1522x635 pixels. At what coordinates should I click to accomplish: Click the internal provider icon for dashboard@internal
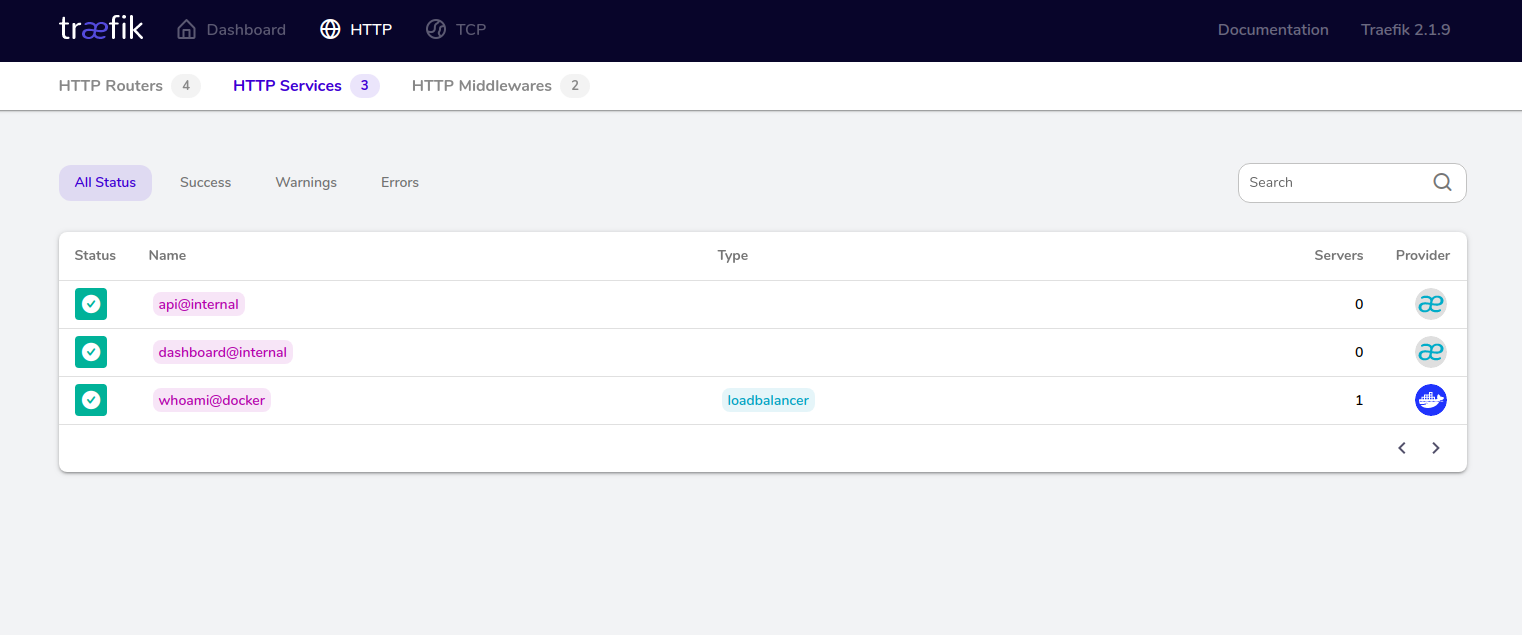click(x=1431, y=351)
